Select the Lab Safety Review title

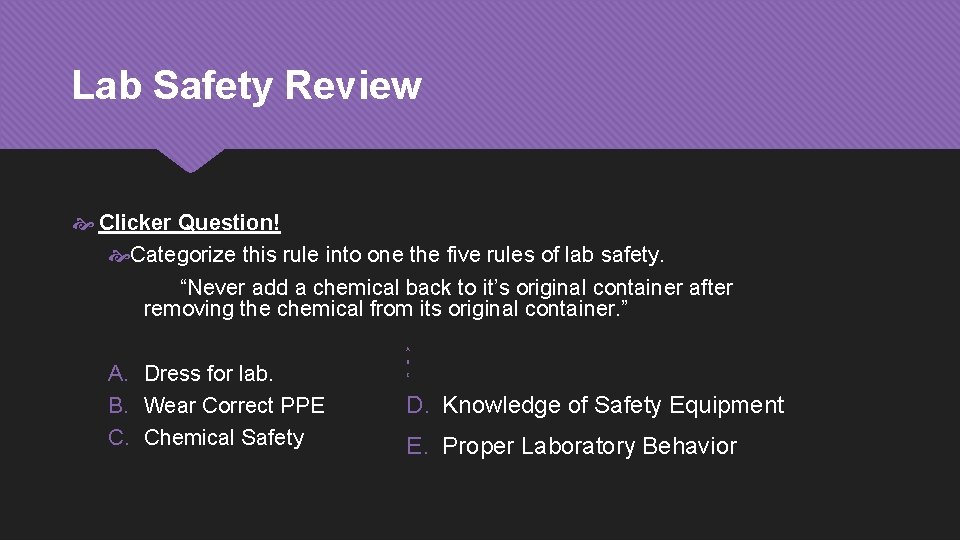coord(246,86)
